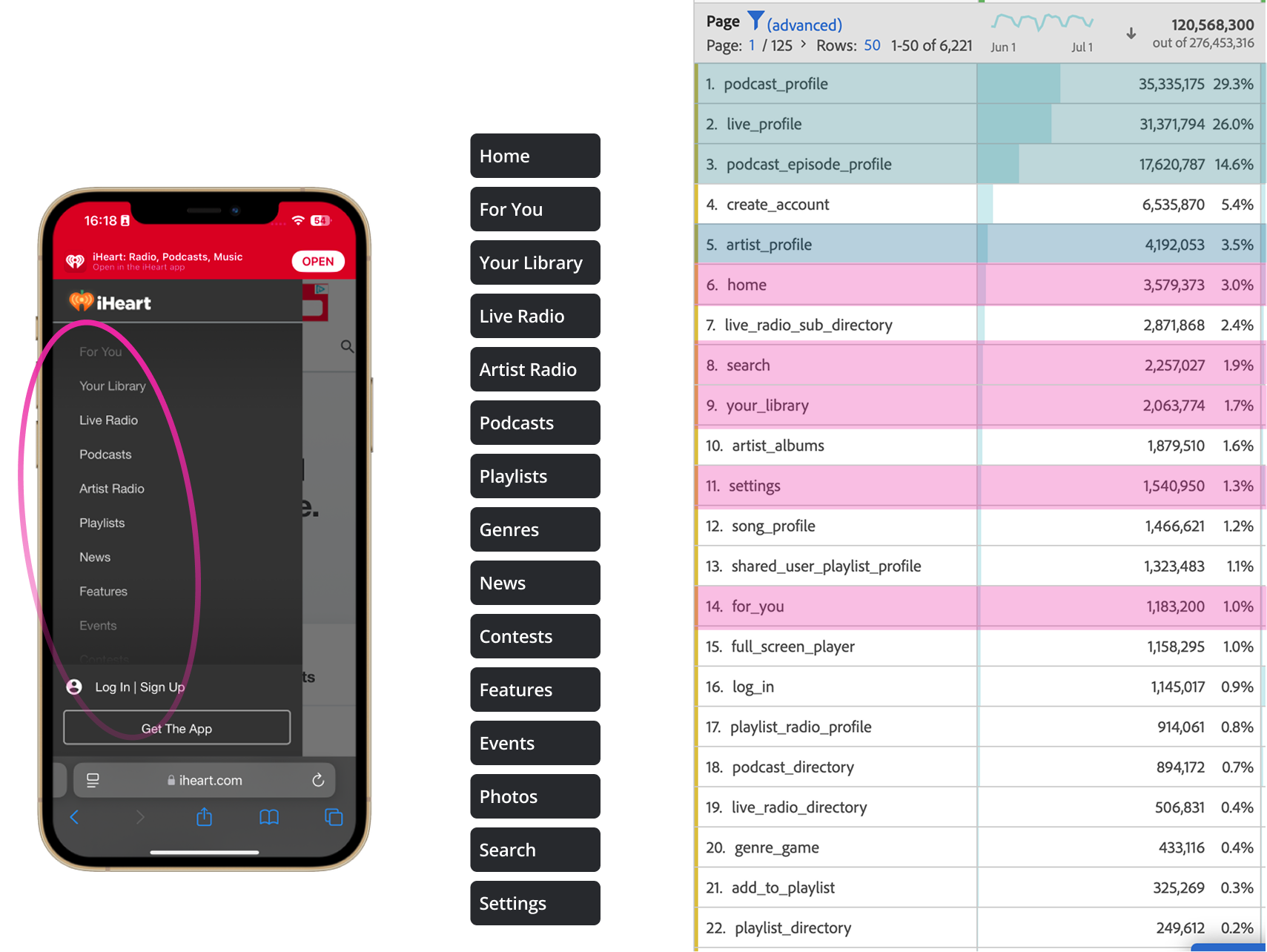
Task: Click the dark Features label button
Action: tap(535, 690)
